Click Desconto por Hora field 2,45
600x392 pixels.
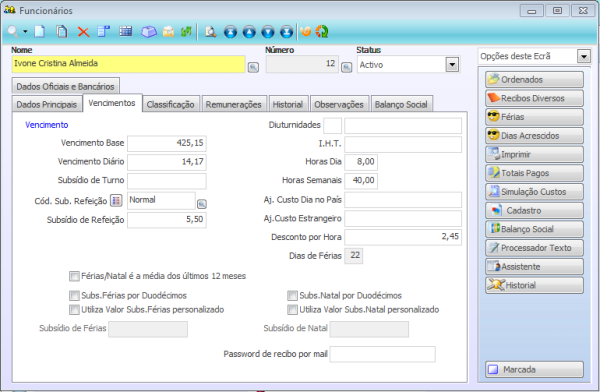click(403, 237)
